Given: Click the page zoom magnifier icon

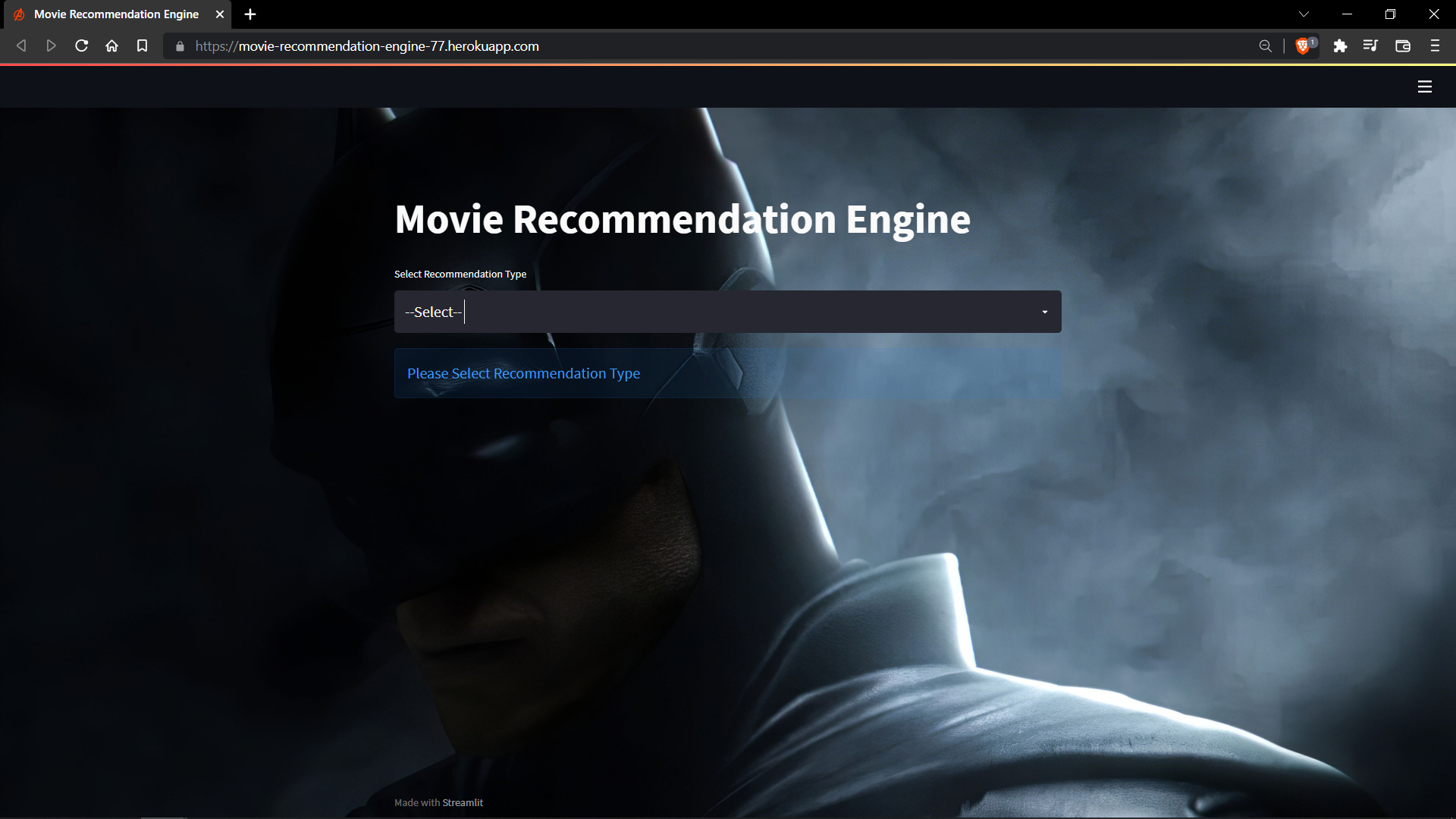Looking at the screenshot, I should pyautogui.click(x=1265, y=45).
